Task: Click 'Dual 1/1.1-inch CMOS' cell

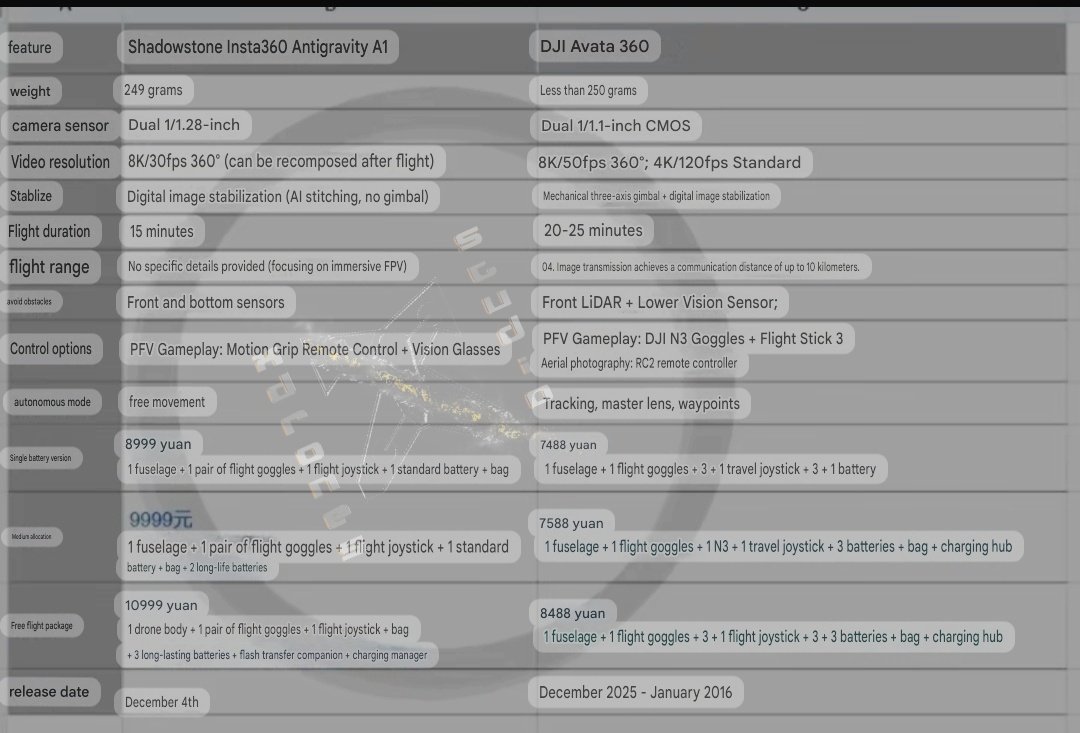Action: pyautogui.click(x=616, y=125)
